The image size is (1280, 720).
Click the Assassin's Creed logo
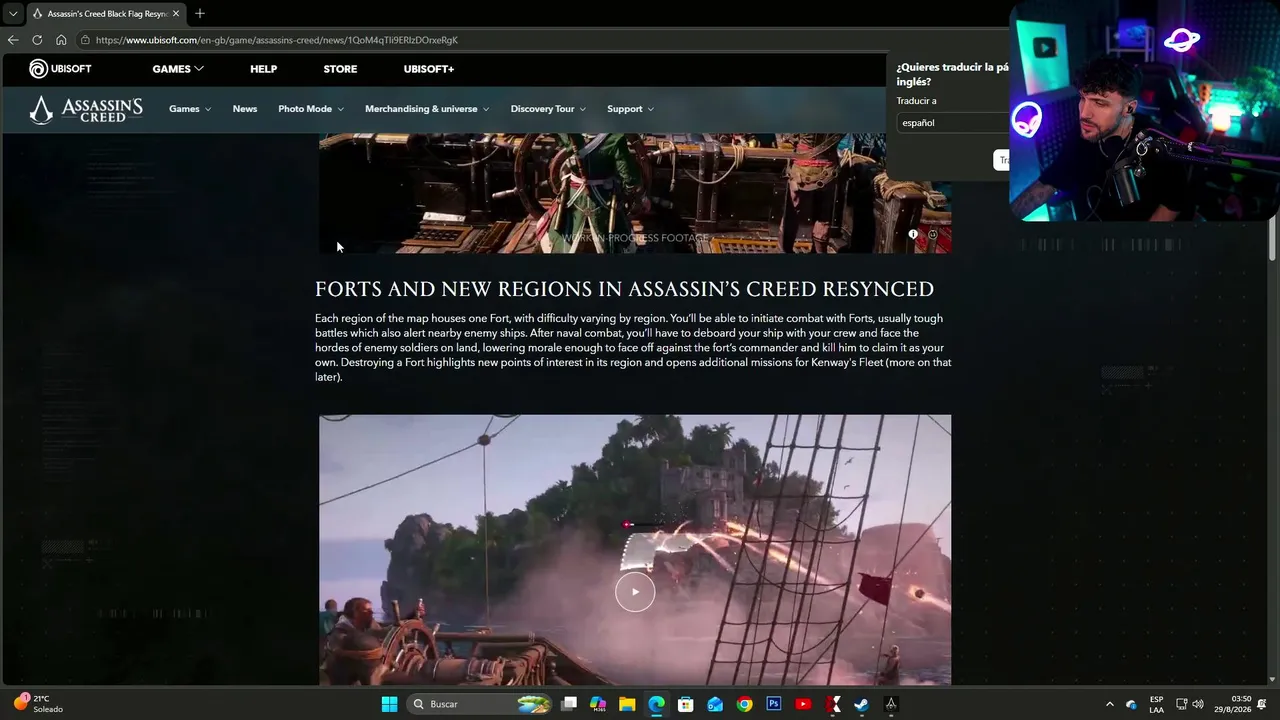[86, 109]
